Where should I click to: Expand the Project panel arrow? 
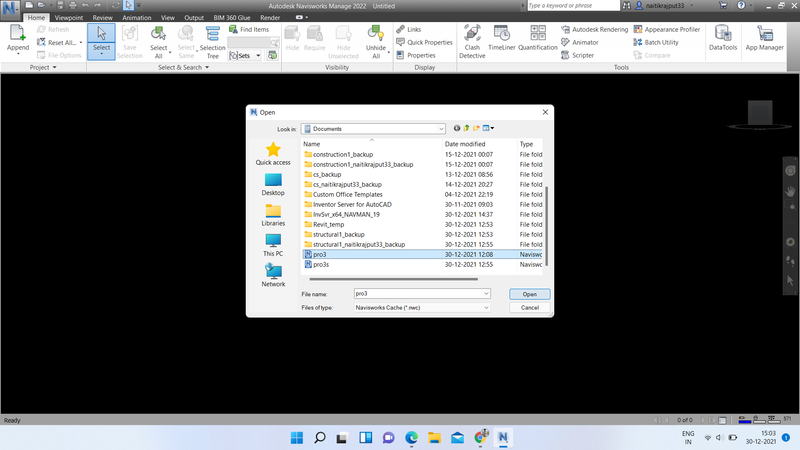click(x=55, y=67)
